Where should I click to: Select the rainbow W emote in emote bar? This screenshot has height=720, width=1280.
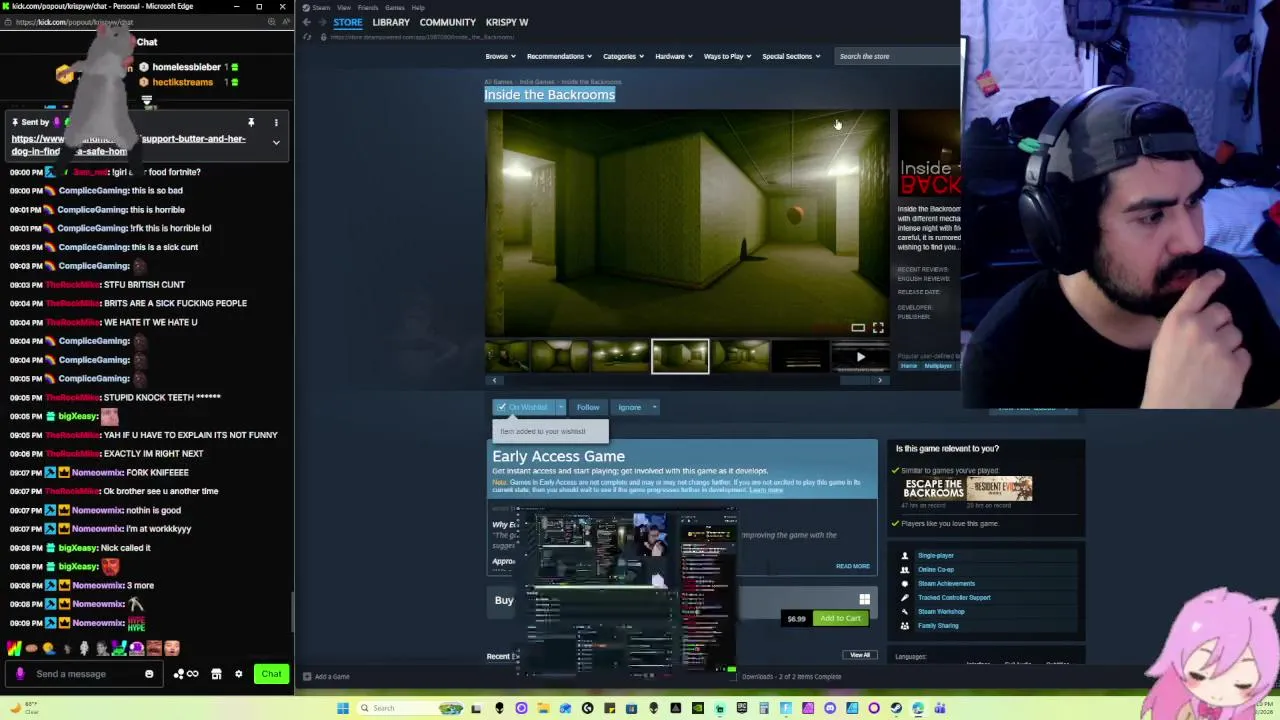point(16,649)
